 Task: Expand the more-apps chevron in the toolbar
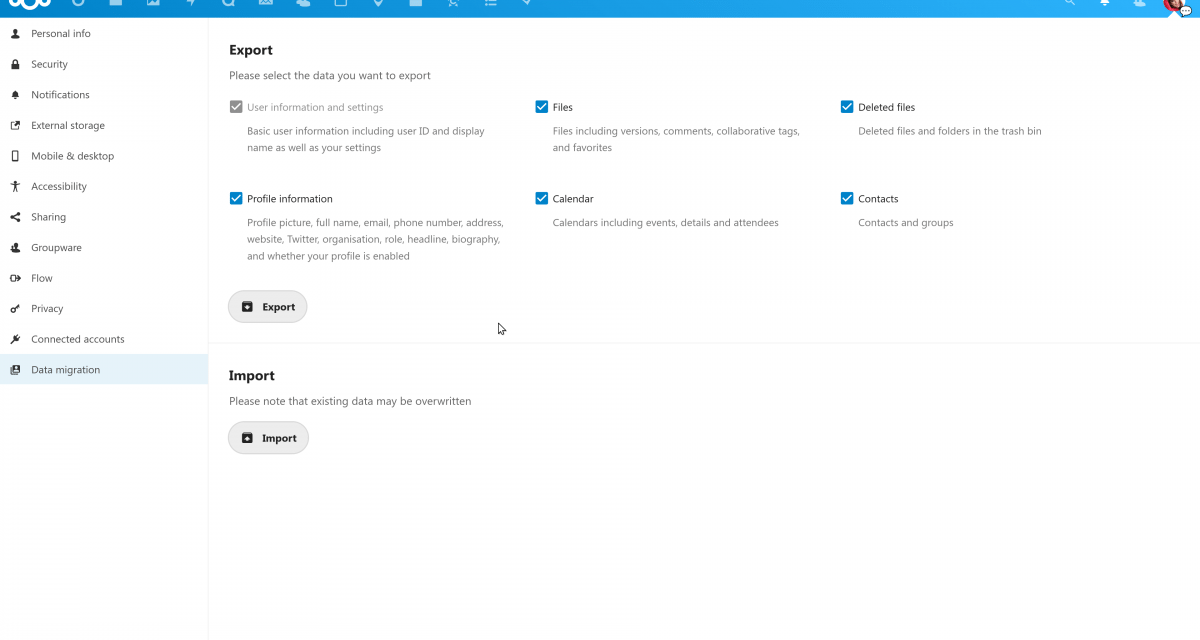pyautogui.click(x=527, y=5)
